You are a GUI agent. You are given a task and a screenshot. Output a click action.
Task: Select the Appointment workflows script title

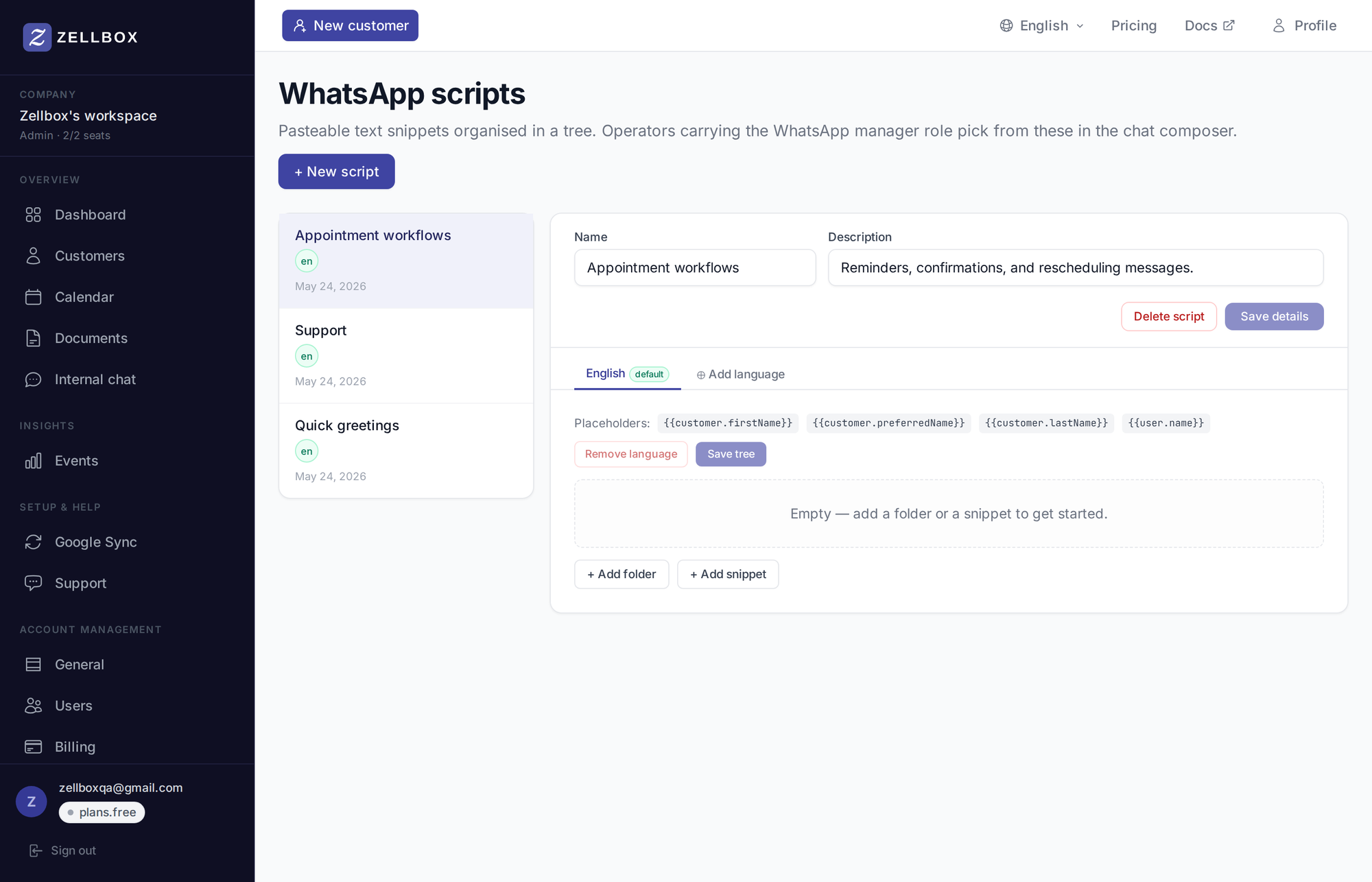click(x=372, y=235)
